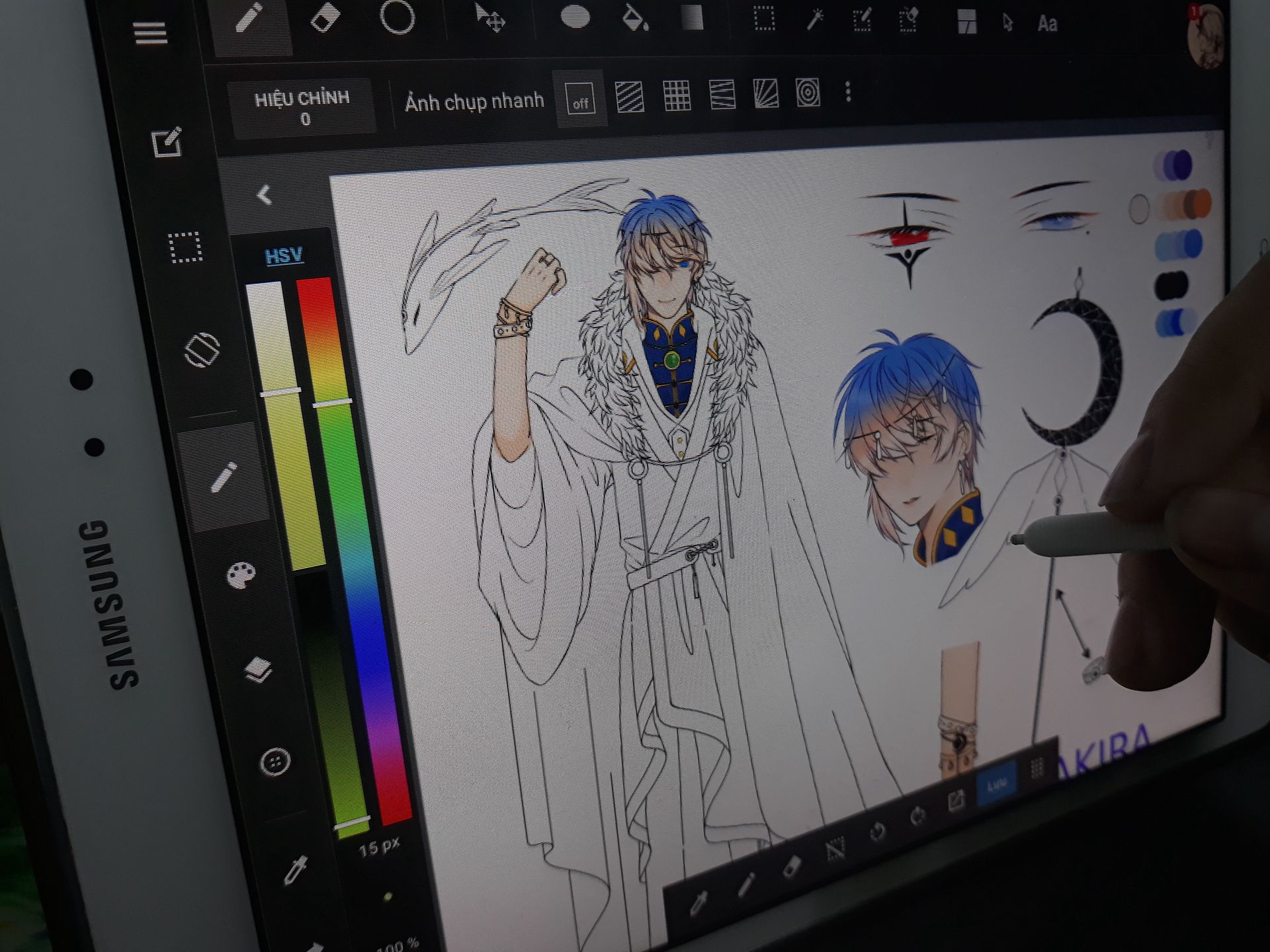This screenshot has height=952, width=1270.
Task: Open the HIỆU CHỈNH correction setting
Action: [x=302, y=107]
